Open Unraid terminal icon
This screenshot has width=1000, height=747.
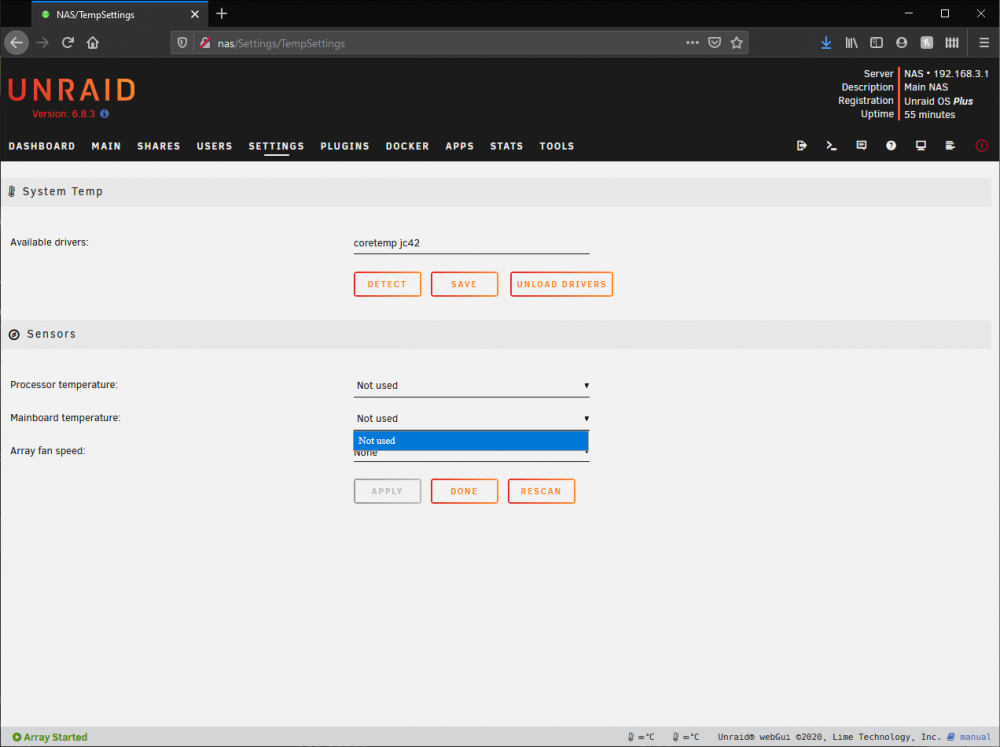pyautogui.click(x=831, y=145)
